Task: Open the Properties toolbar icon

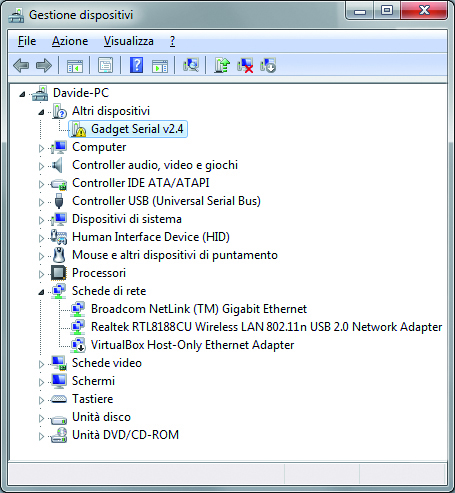Action: pyautogui.click(x=105, y=65)
